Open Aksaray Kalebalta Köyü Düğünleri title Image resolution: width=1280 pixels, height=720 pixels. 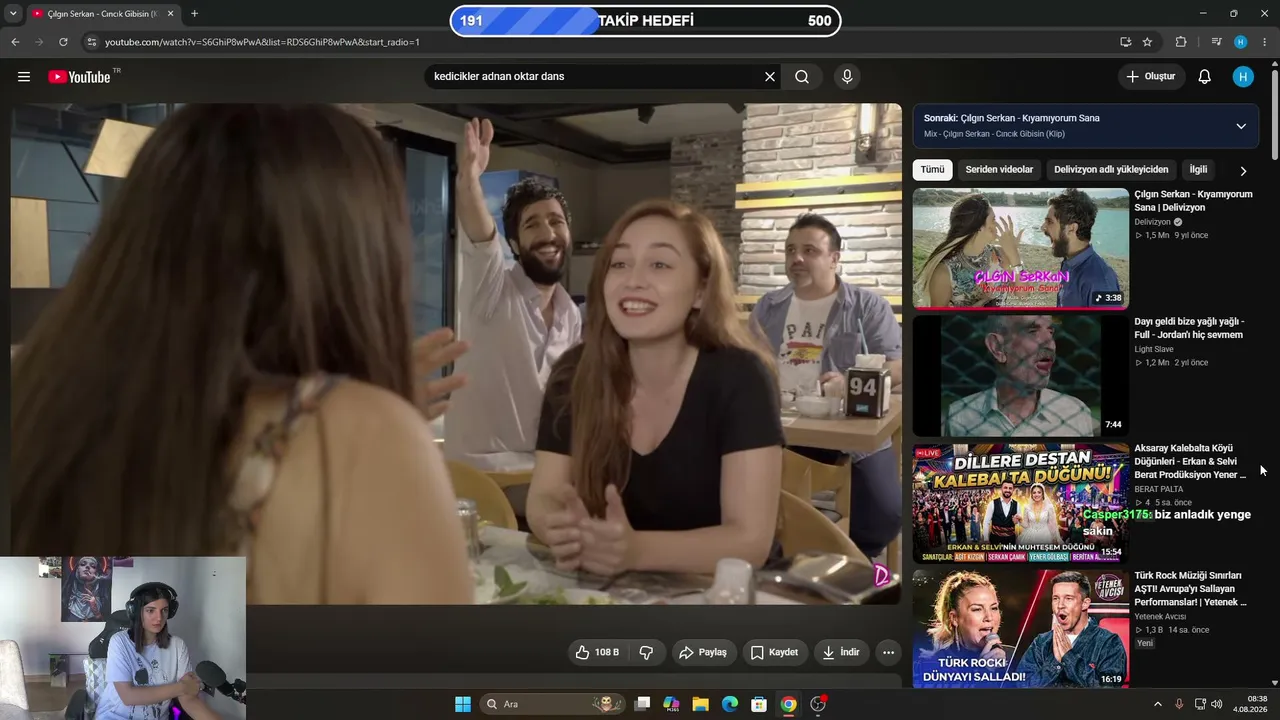click(1190, 461)
